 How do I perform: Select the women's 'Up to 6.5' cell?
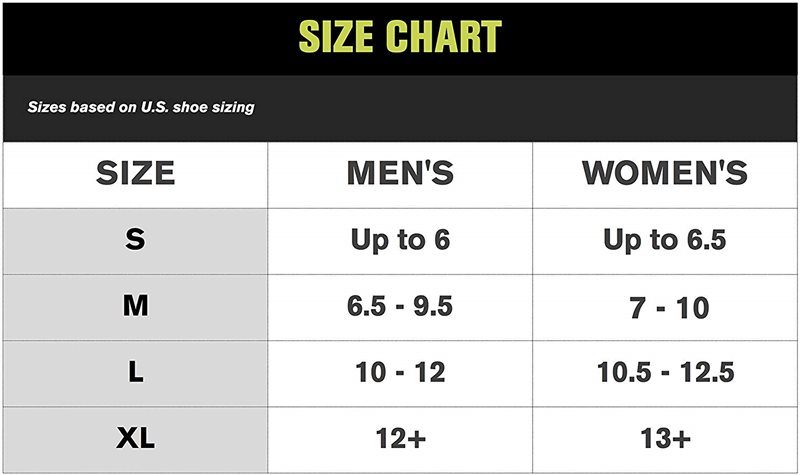click(x=665, y=240)
